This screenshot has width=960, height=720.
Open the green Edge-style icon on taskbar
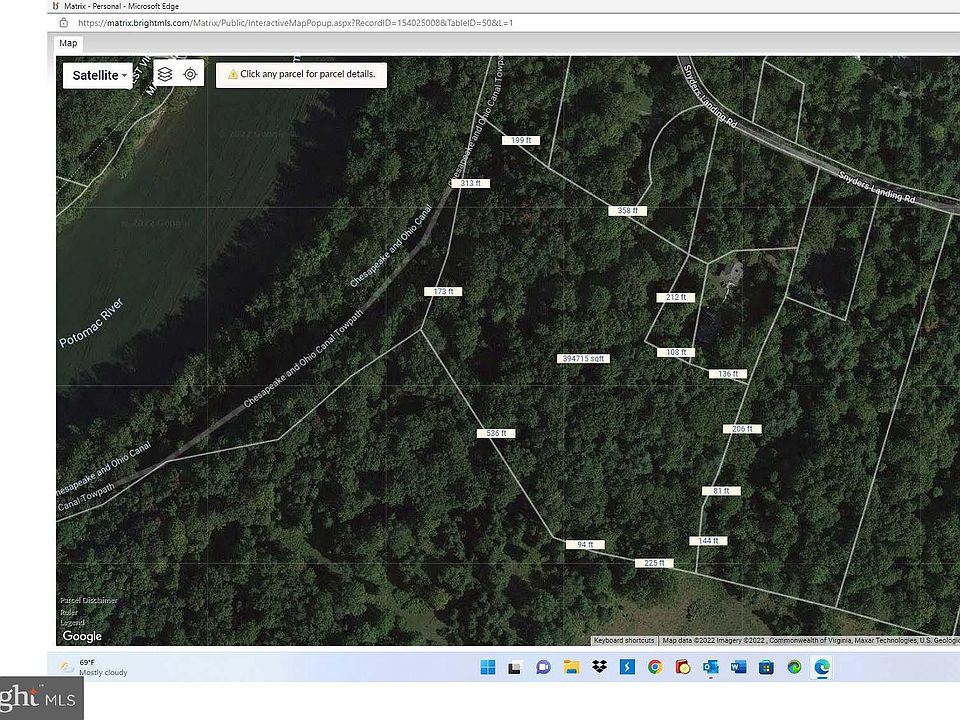pyautogui.click(x=794, y=667)
